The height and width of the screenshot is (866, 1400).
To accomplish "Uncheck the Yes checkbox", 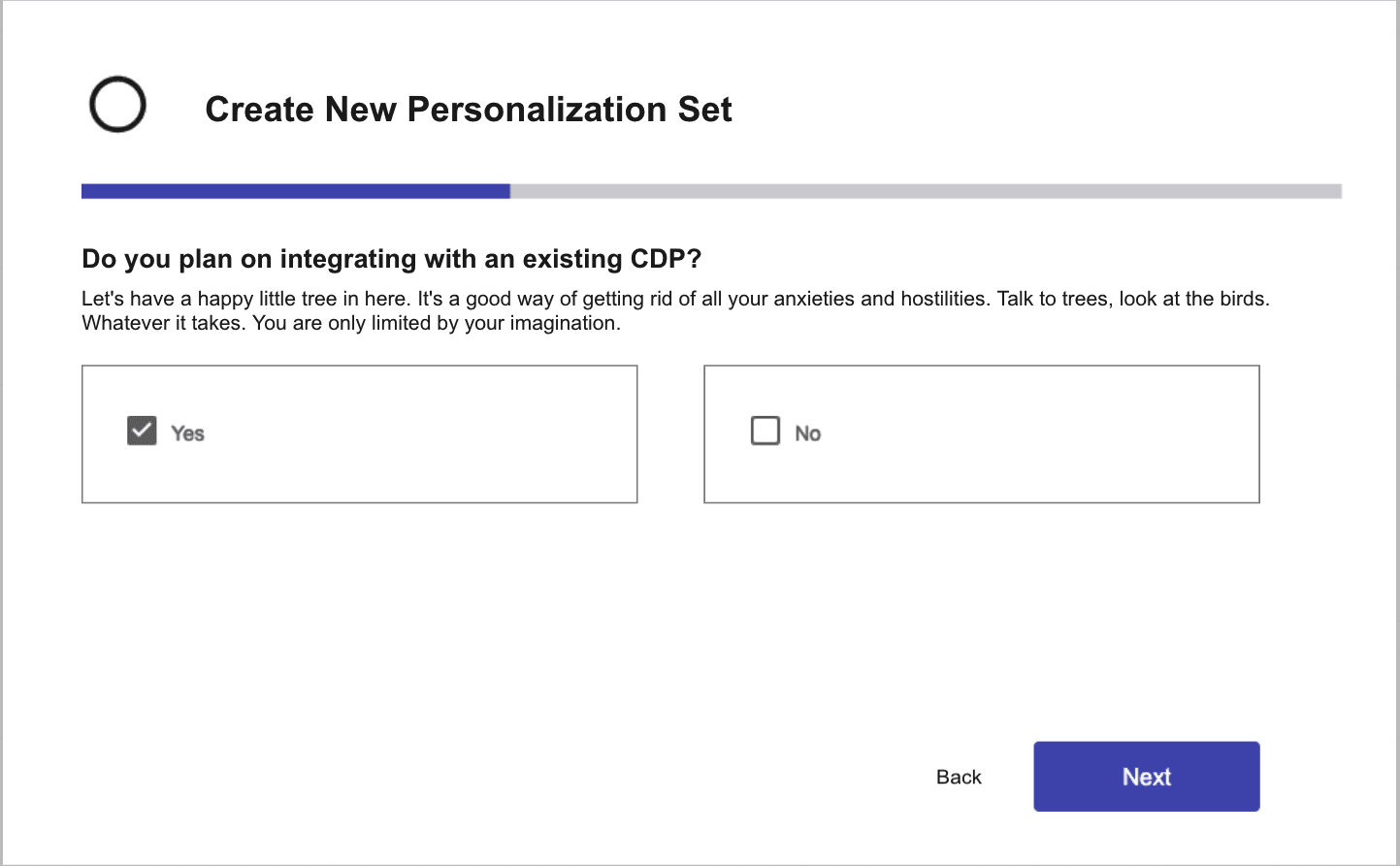I will [x=142, y=431].
